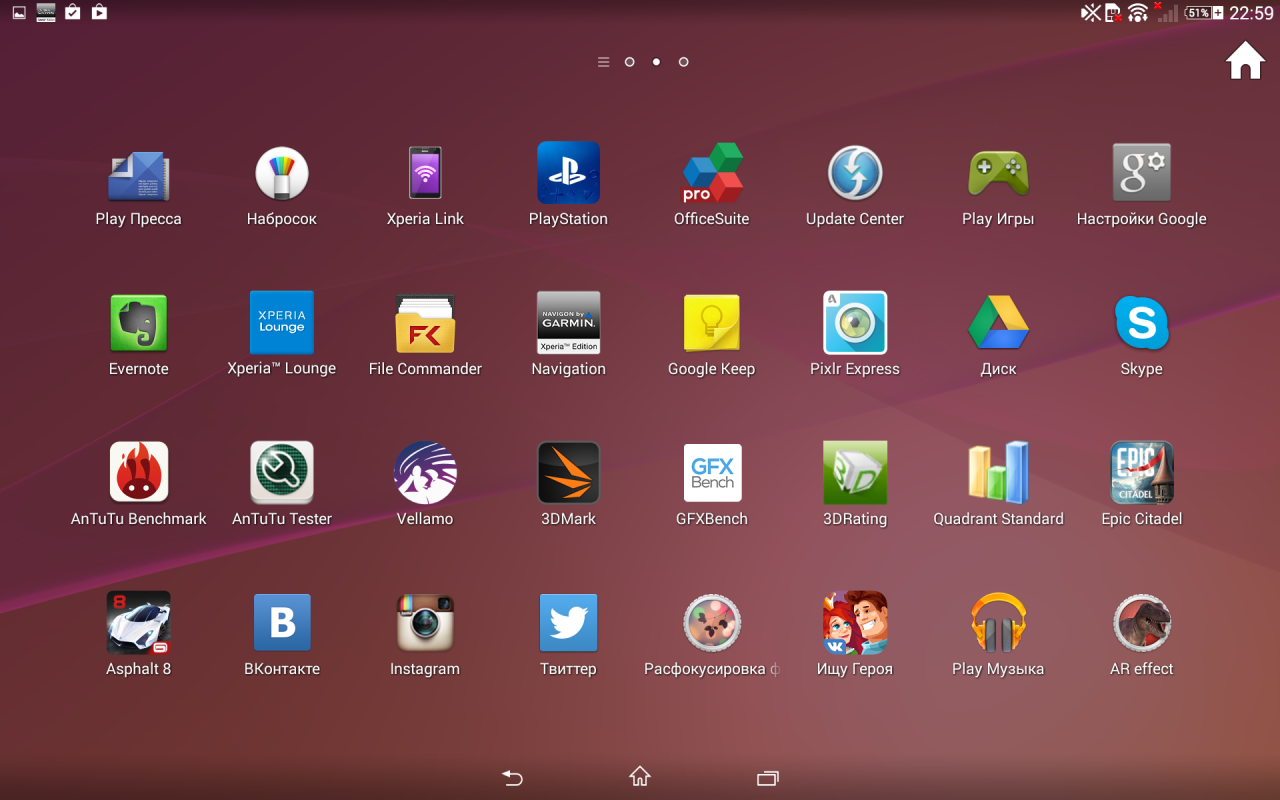This screenshot has width=1280, height=800.
Task: Tap the Wi-Fi status icon
Action: [1138, 13]
